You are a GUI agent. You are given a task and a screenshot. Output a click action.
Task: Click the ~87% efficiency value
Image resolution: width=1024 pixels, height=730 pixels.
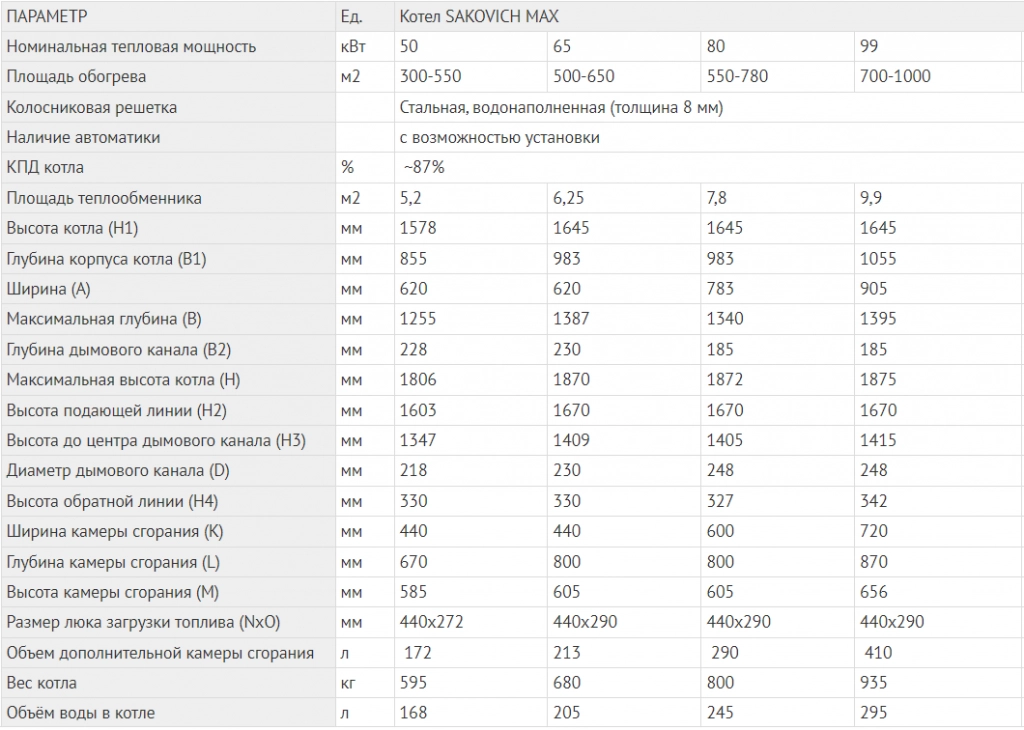423,167
